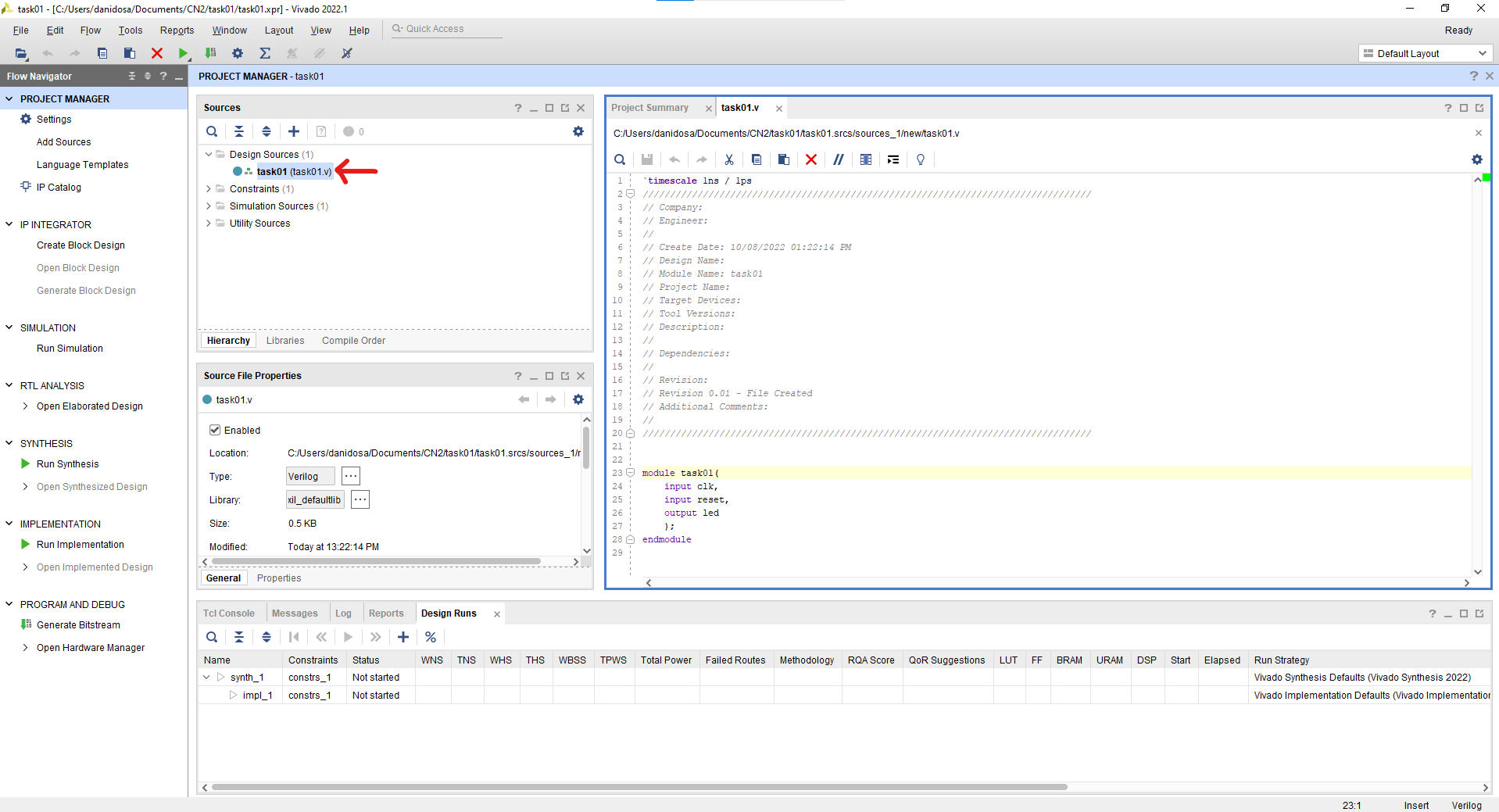Collapse the Design Sources folder
1499x812 pixels.
[x=209, y=155]
